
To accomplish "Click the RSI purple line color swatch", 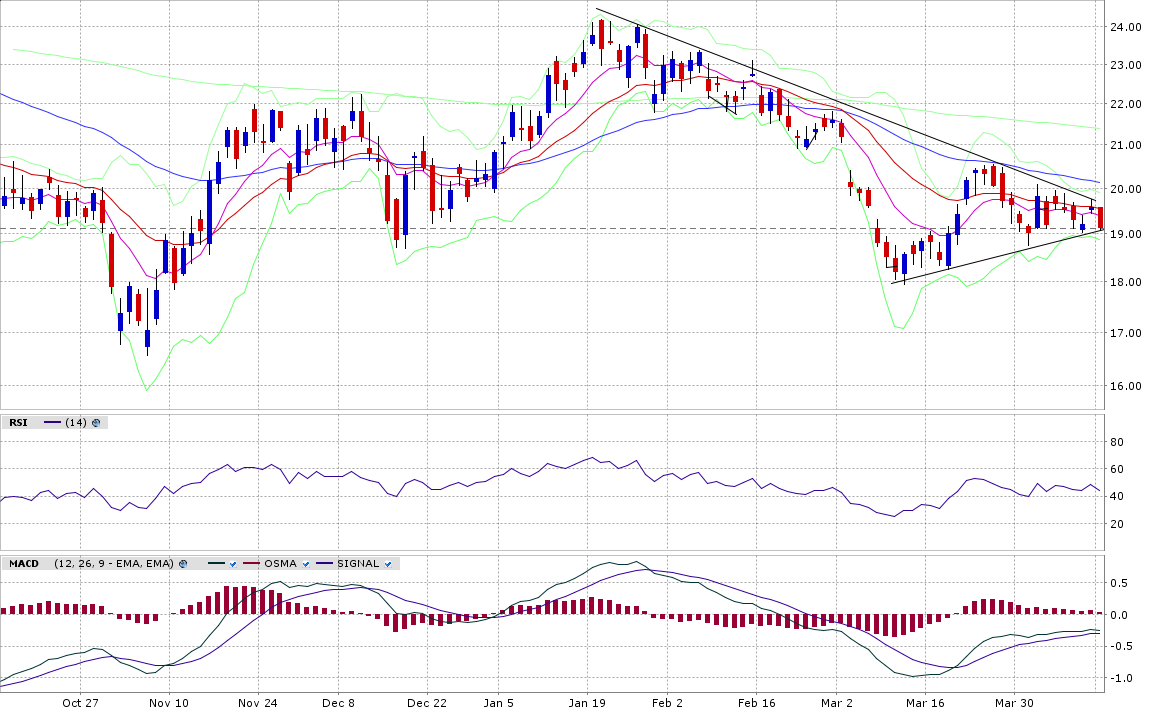I will [x=53, y=422].
